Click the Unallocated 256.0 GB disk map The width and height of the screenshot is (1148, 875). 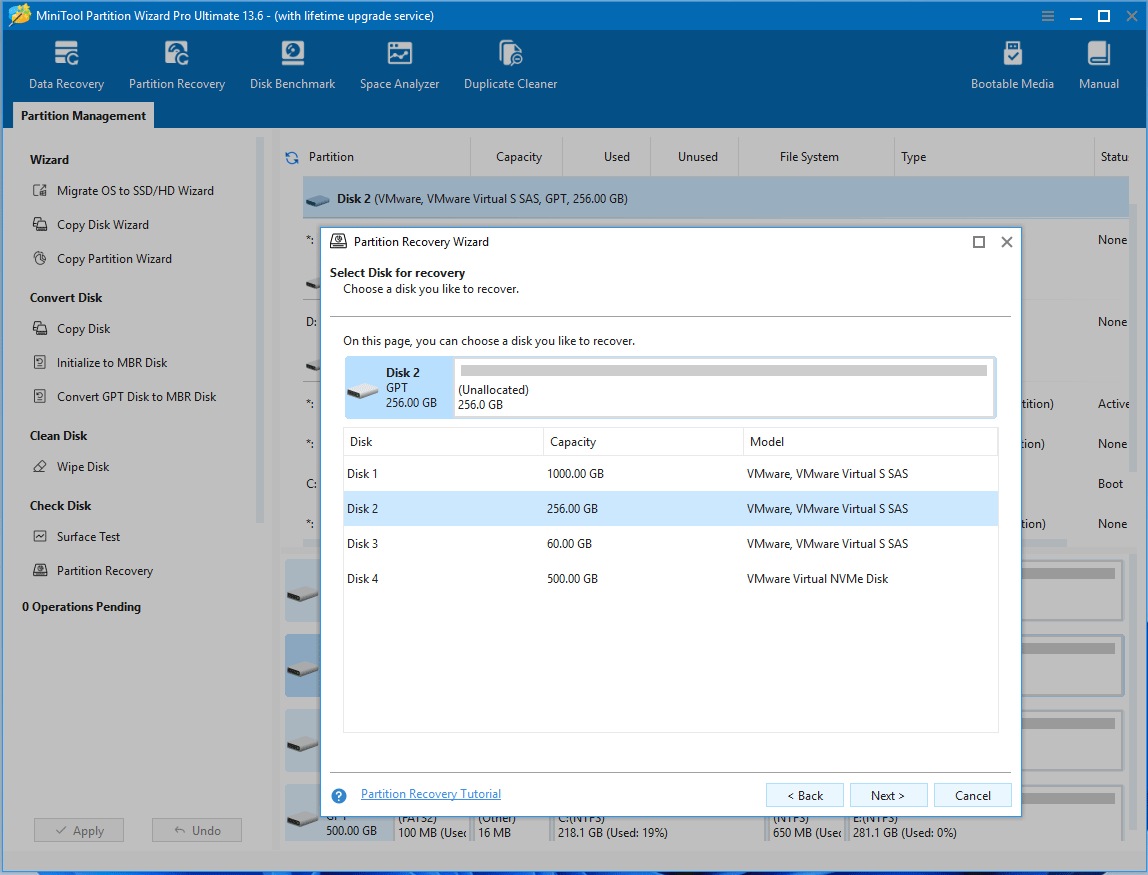[x=723, y=387]
